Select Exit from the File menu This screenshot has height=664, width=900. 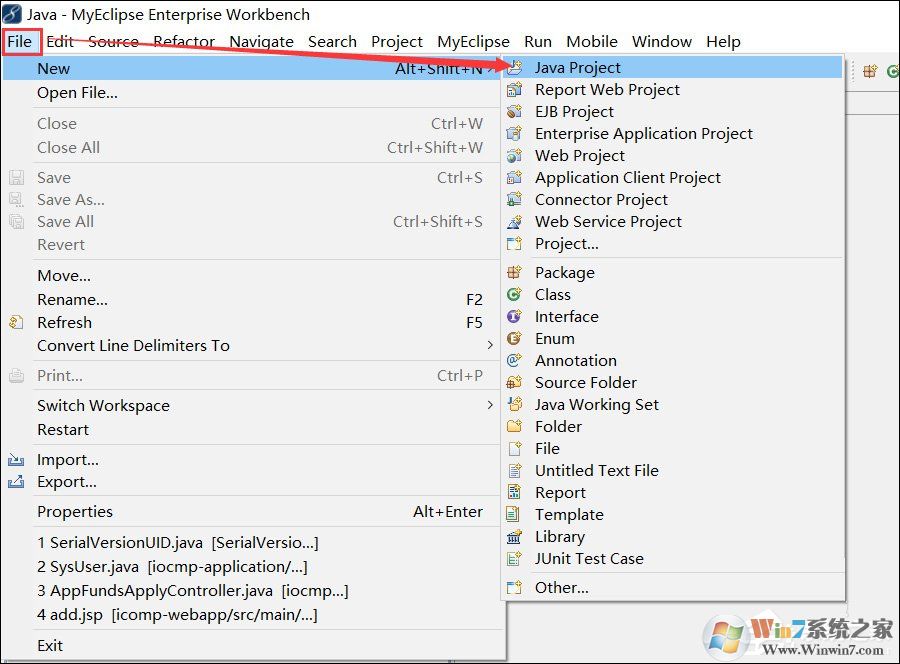[x=50, y=645]
